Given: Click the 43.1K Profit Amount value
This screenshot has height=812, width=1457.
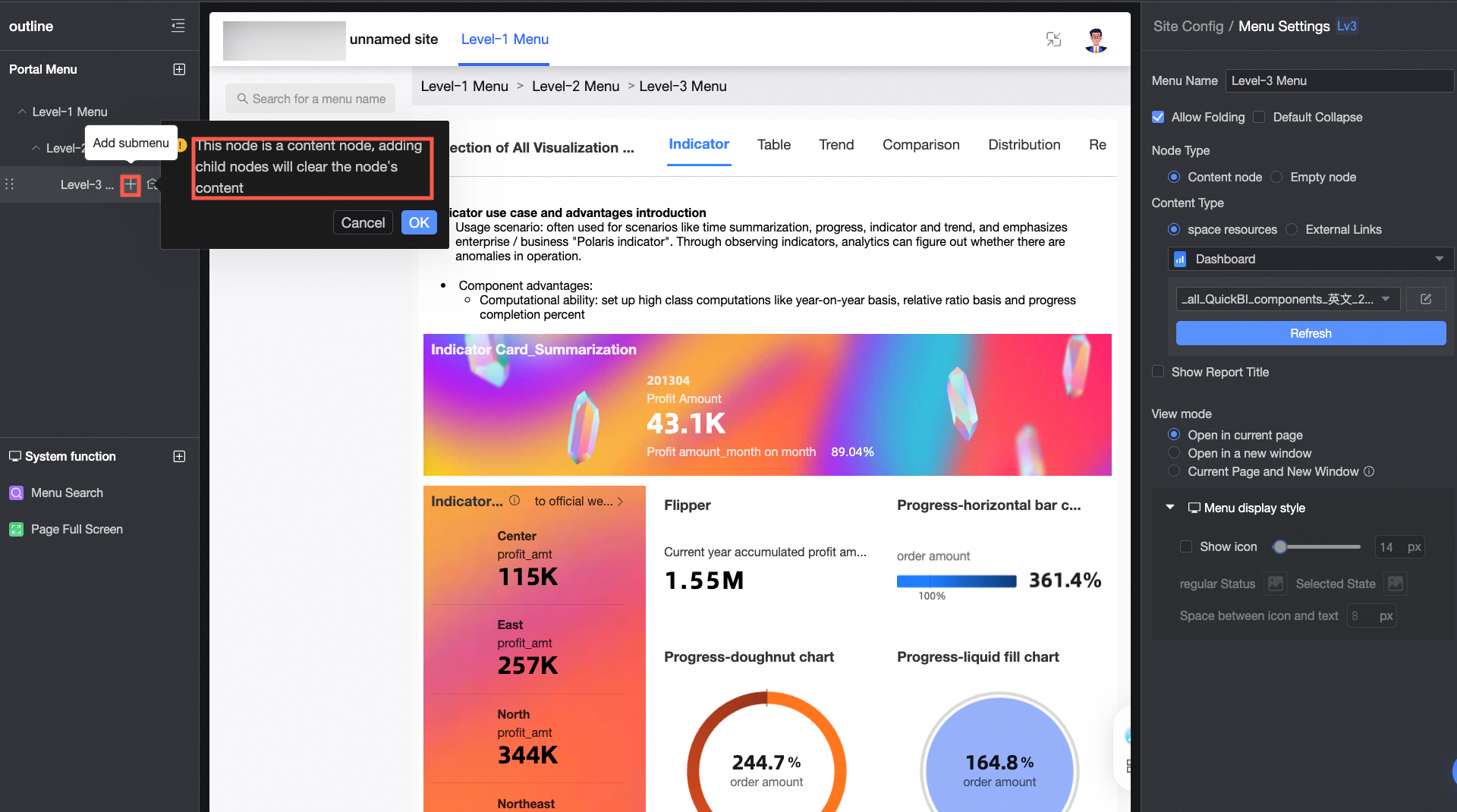Looking at the screenshot, I should [686, 423].
